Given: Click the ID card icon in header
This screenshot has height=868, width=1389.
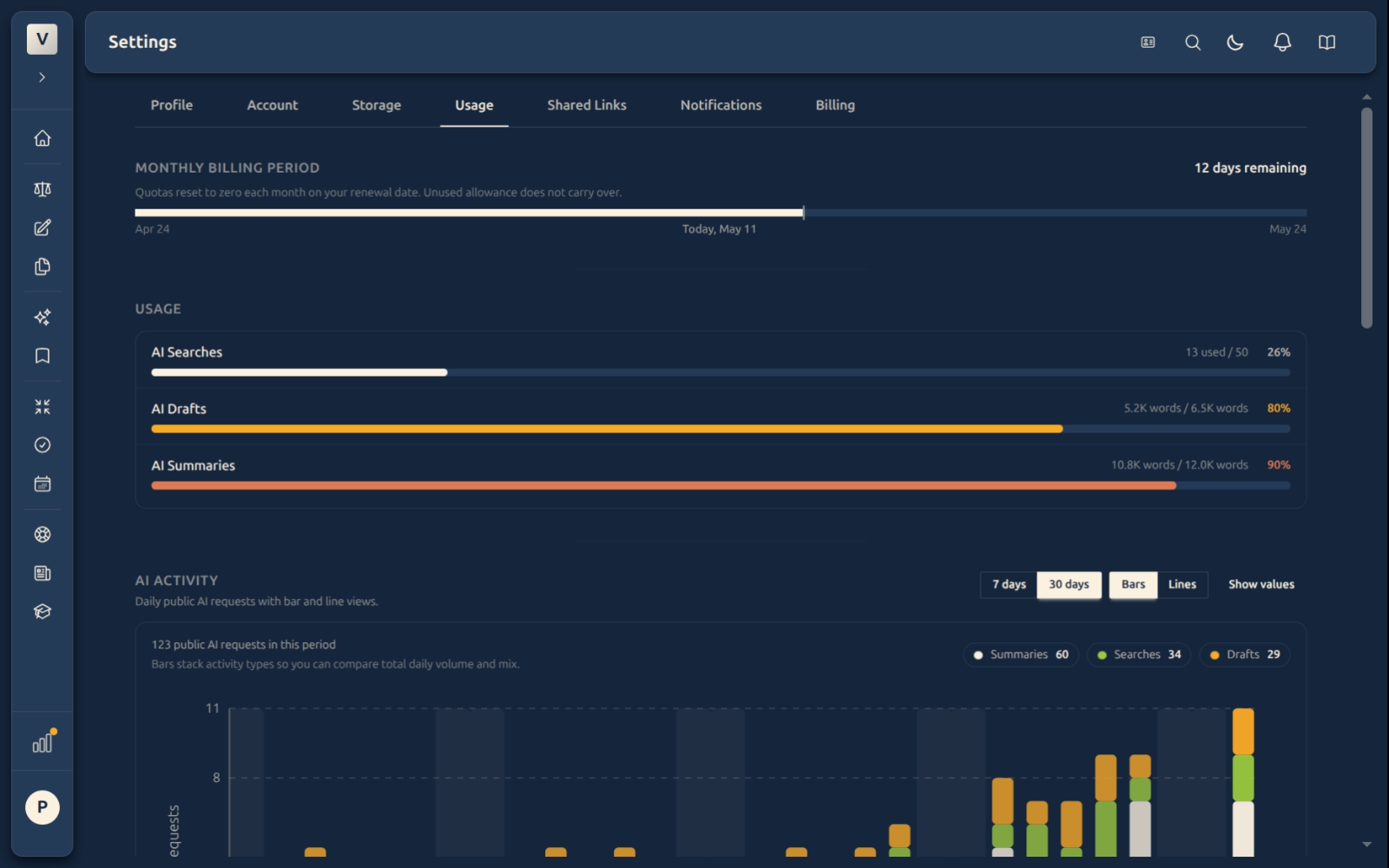Looking at the screenshot, I should (x=1148, y=43).
